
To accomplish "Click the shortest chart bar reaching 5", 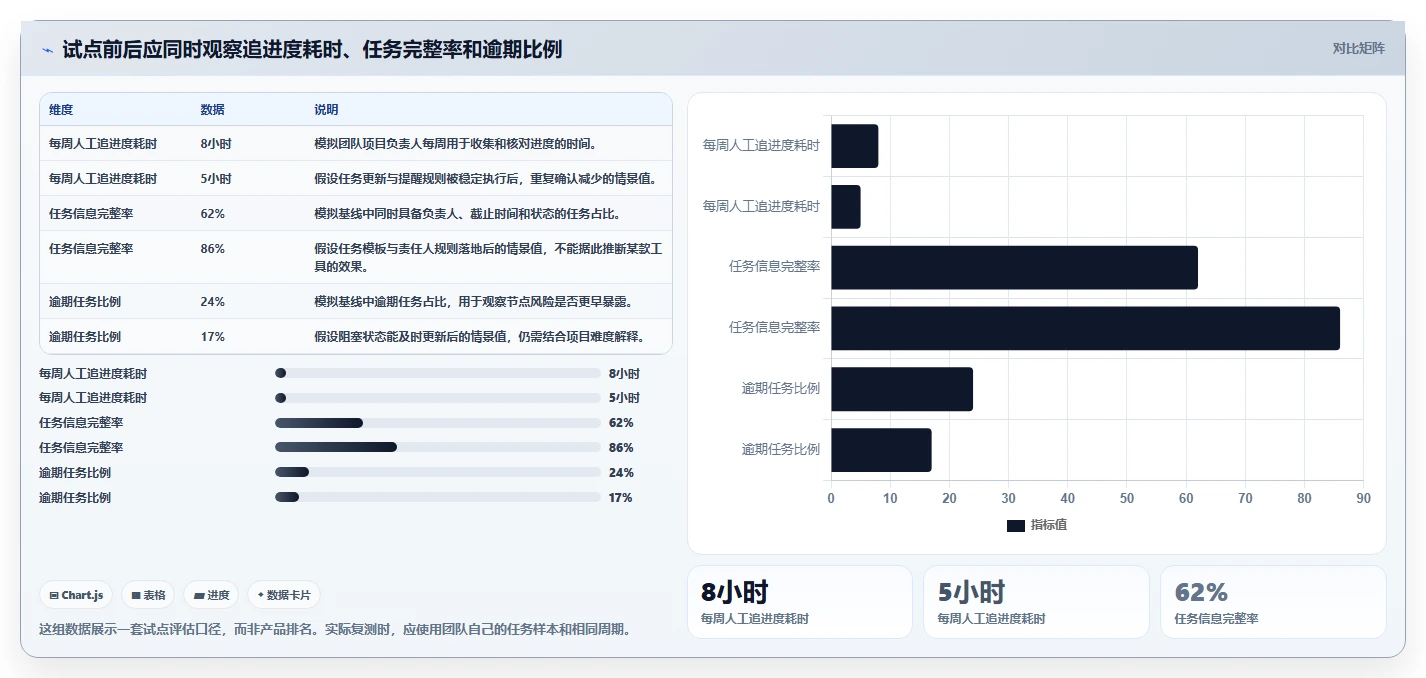I will [846, 207].
